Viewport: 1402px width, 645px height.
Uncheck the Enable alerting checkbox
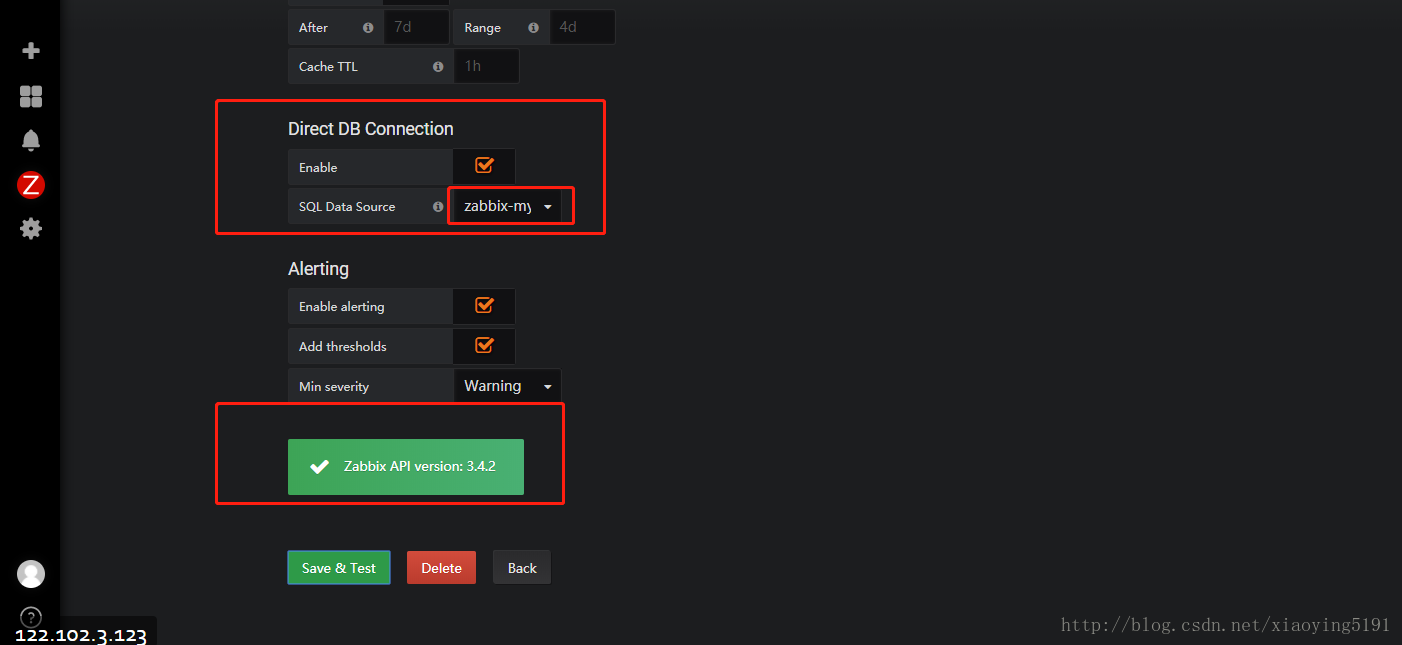point(484,305)
